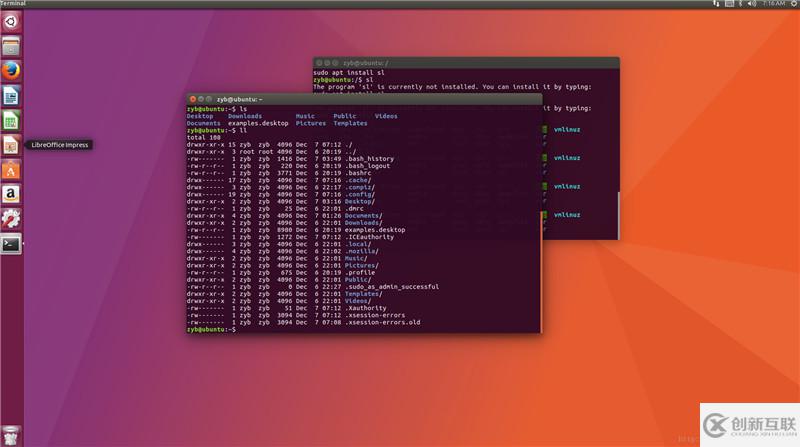Open the Bluetooth indicator menu
The width and height of the screenshot is (800, 447).
740,4
